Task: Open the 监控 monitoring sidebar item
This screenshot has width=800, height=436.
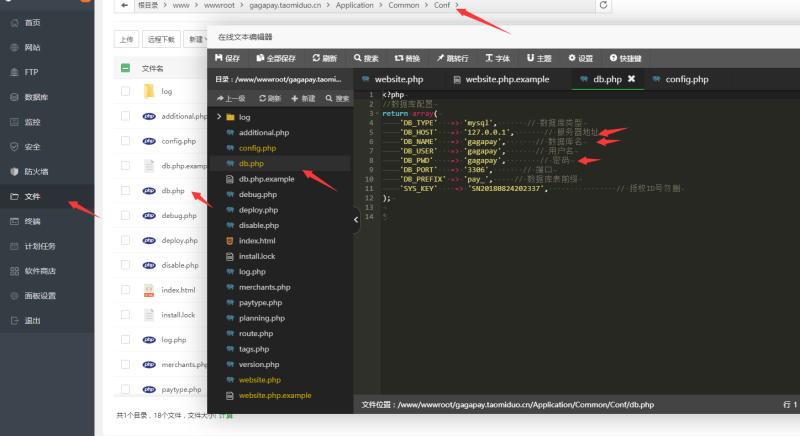Action: [x=32, y=122]
